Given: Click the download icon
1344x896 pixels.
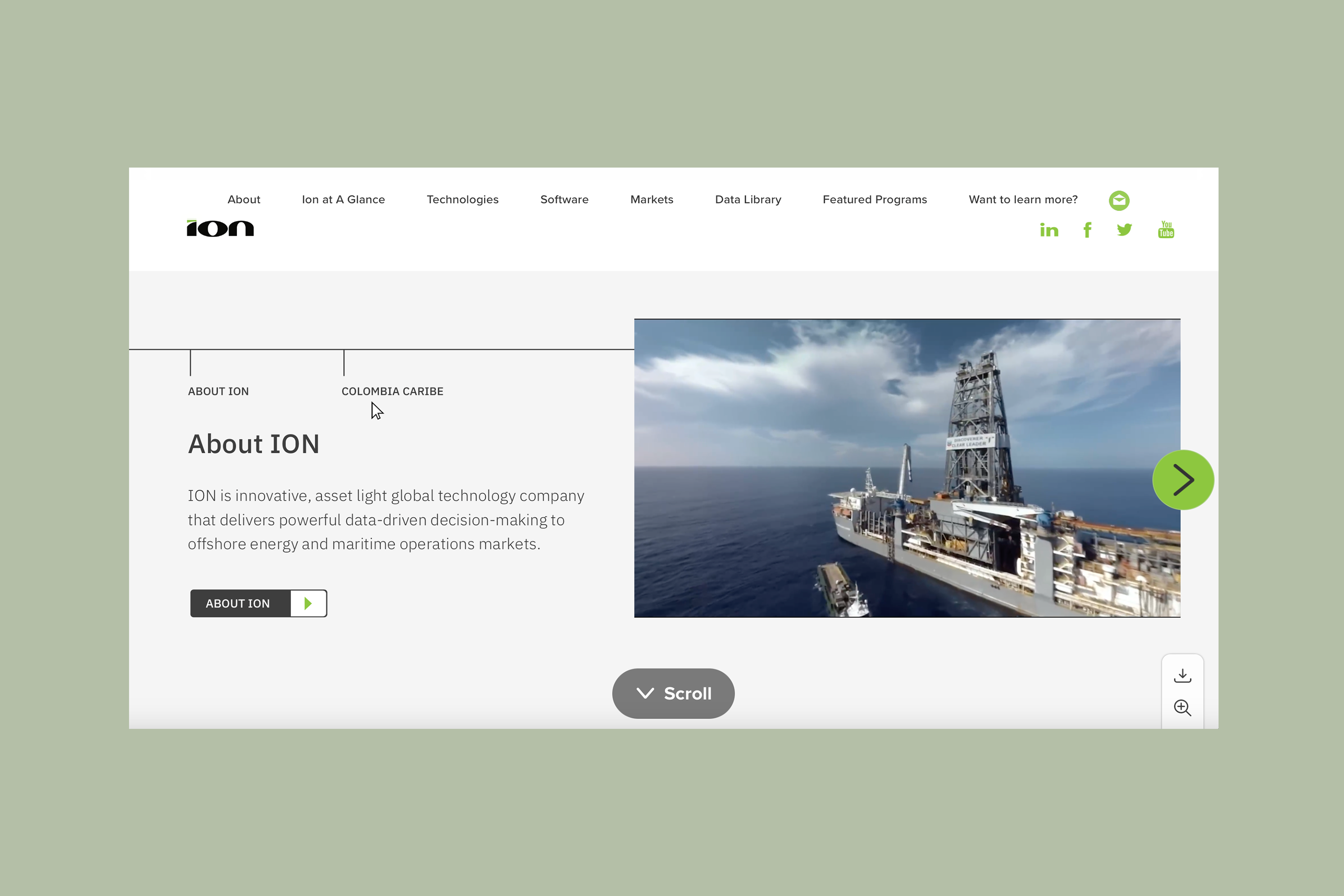Looking at the screenshot, I should (x=1182, y=676).
